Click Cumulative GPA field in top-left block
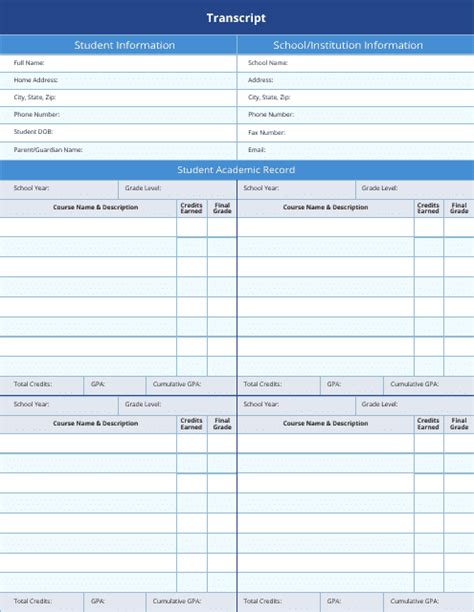This screenshot has height=612, width=474. tap(191, 386)
